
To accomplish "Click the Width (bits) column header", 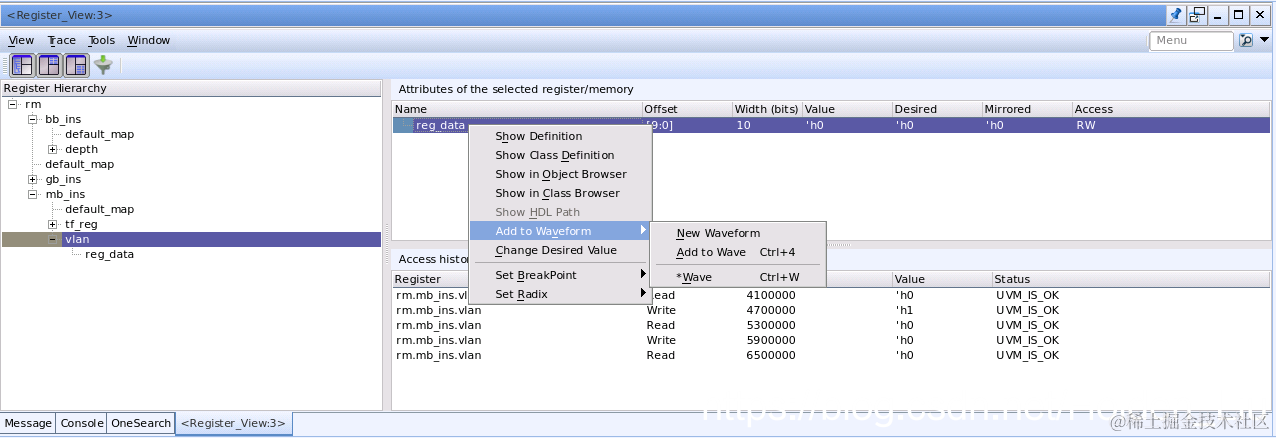I will click(766, 109).
